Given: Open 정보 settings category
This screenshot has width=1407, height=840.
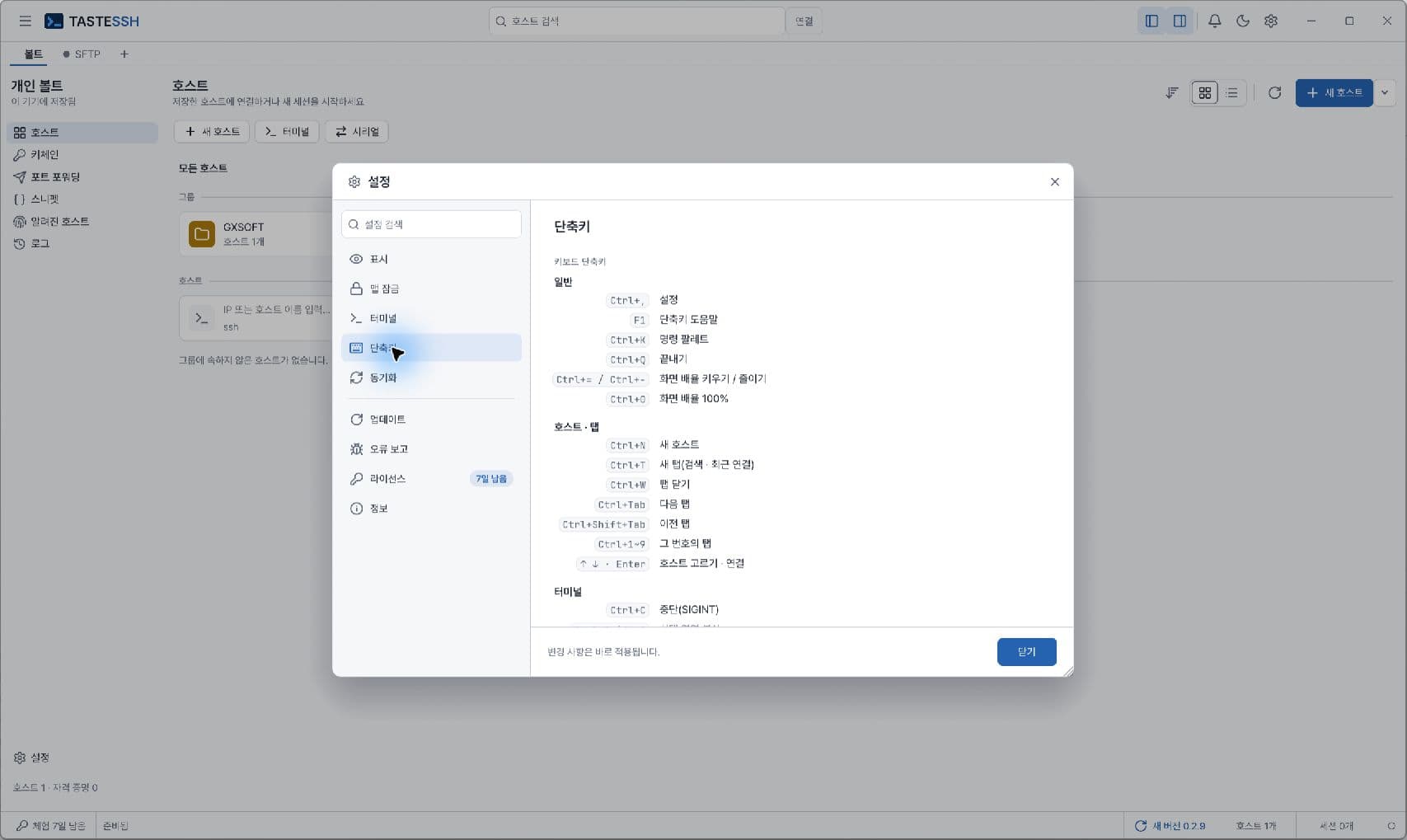Looking at the screenshot, I should (431, 509).
